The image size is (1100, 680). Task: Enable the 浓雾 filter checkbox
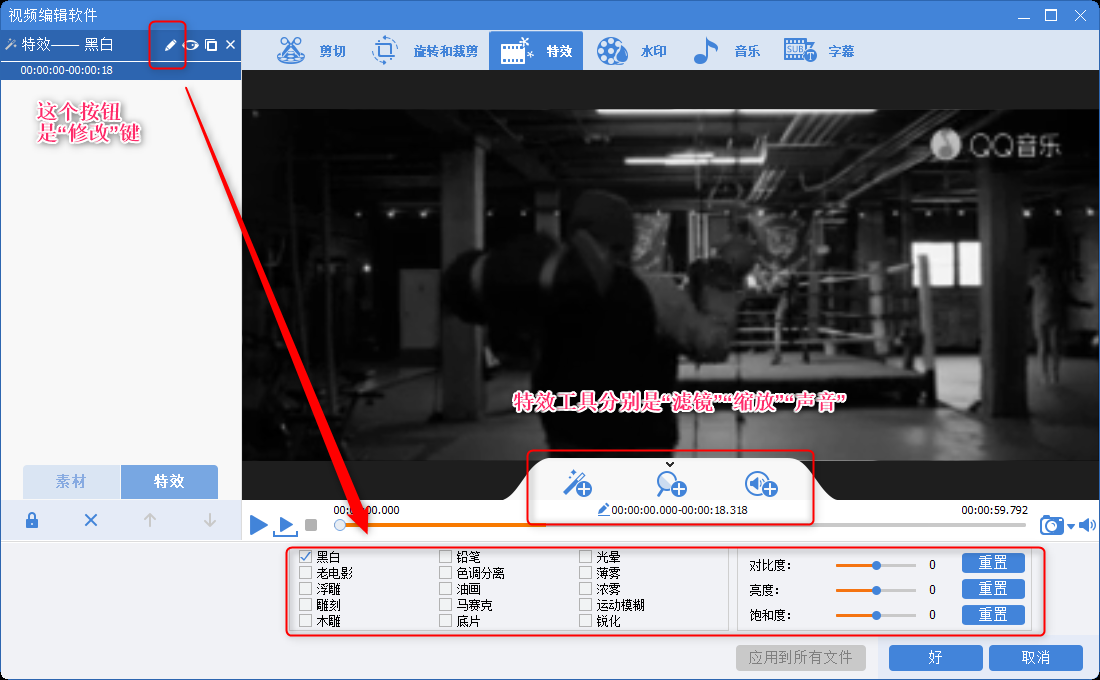585,589
